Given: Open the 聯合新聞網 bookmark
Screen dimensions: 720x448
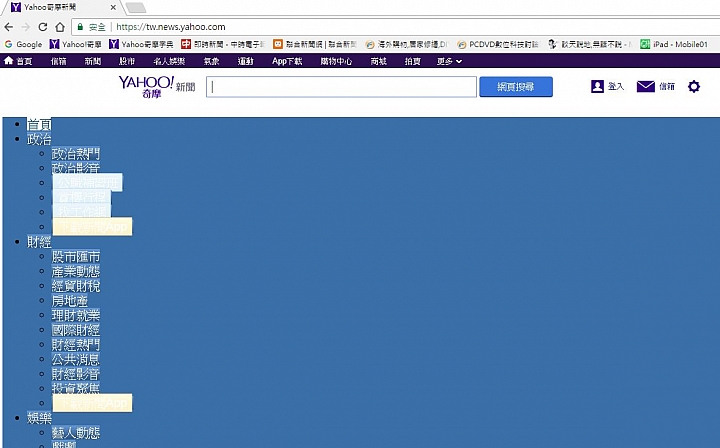Looking at the screenshot, I should tap(315, 44).
